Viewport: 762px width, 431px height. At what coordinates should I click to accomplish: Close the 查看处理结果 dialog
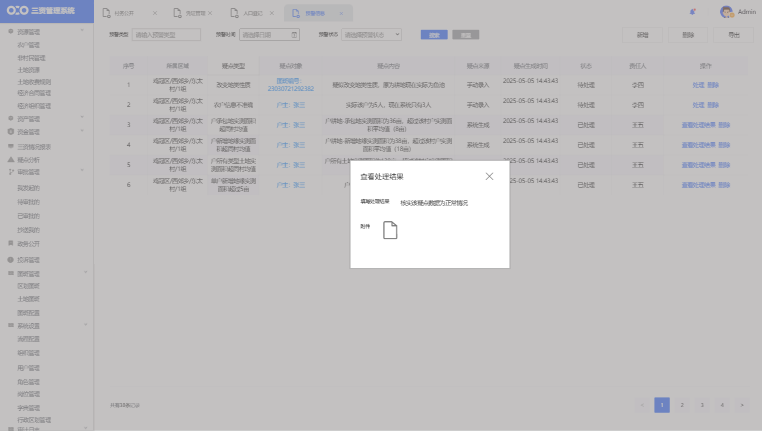coord(489,176)
